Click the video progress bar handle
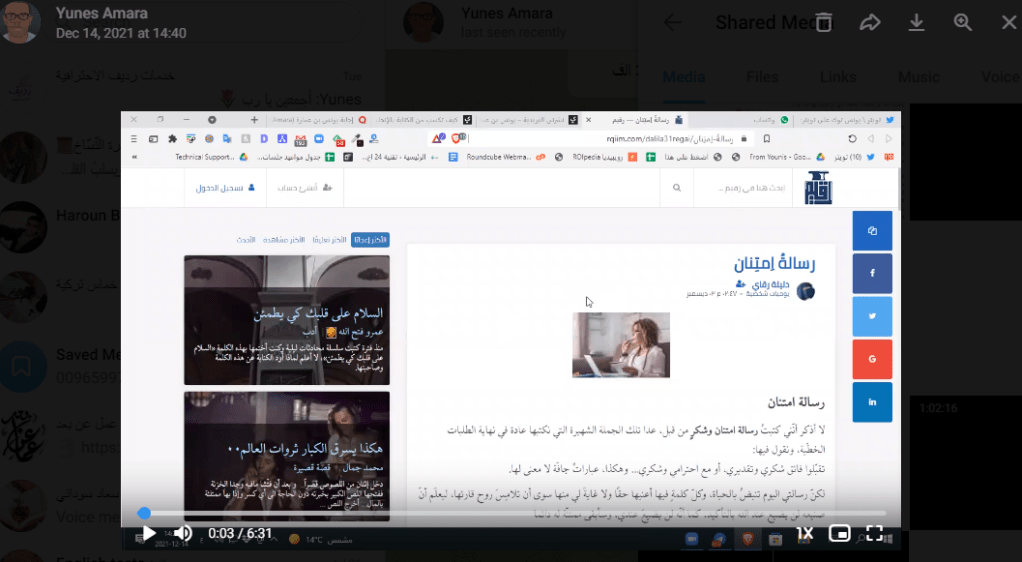This screenshot has width=1022, height=562. pyautogui.click(x=144, y=513)
